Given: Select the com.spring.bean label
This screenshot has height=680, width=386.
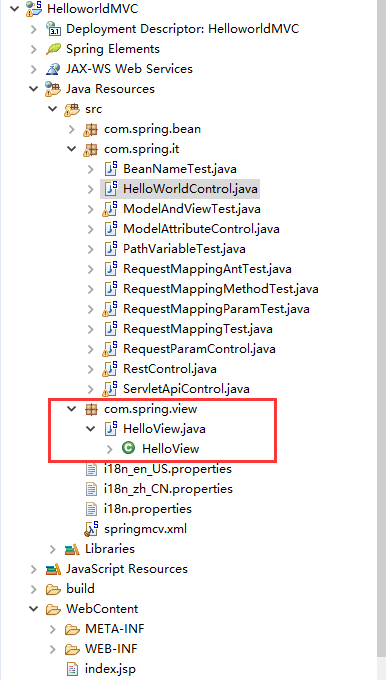Looking at the screenshot, I should [152, 129].
